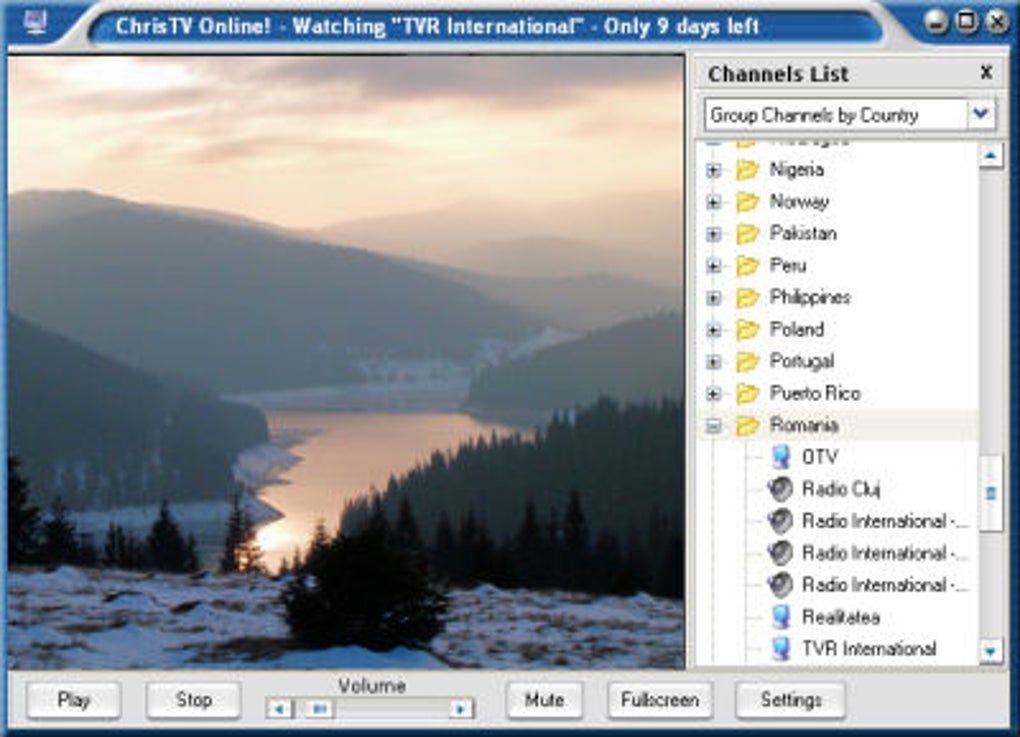Click the Philippines folder icon
The width and height of the screenshot is (1020, 737).
pyautogui.click(x=747, y=297)
